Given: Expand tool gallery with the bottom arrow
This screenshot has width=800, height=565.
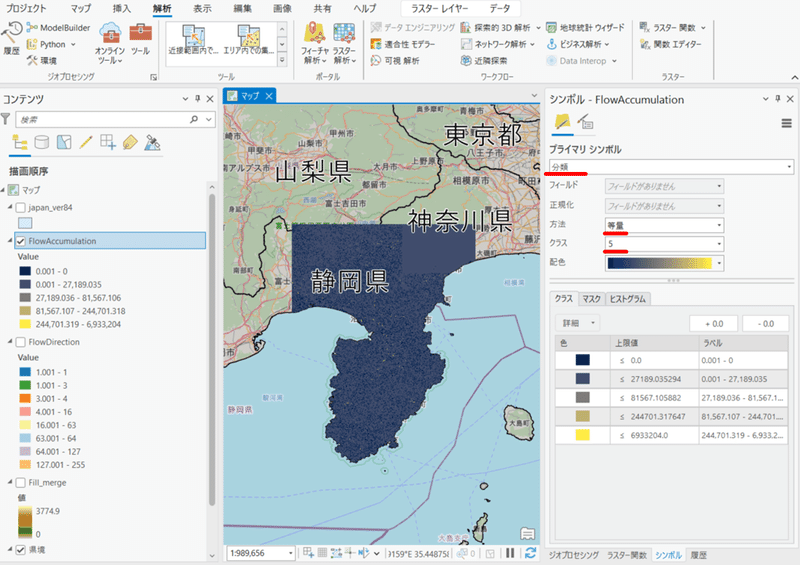Looking at the screenshot, I should (282, 60).
